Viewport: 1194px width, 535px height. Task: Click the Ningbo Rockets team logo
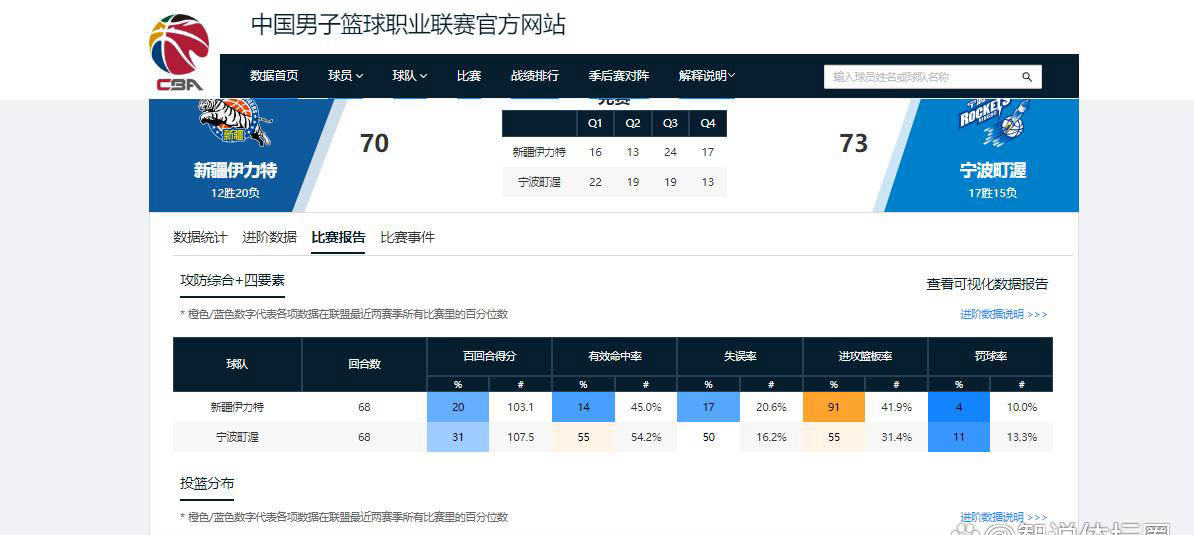click(993, 122)
